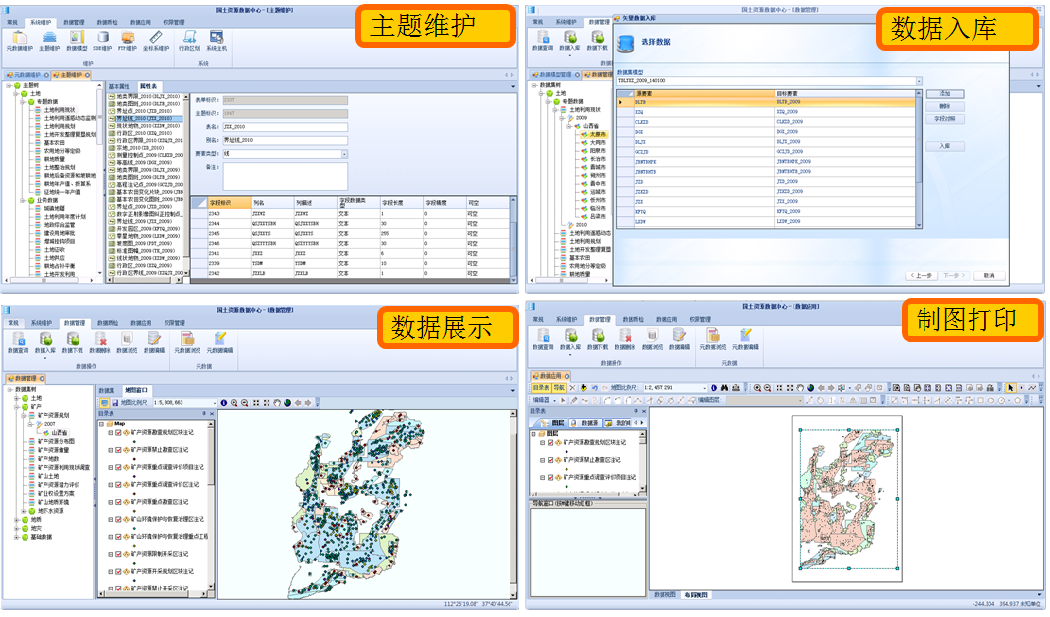1050x617 pixels.
Task: Click the 主题维护 ribbon icon
Action: 50,41
